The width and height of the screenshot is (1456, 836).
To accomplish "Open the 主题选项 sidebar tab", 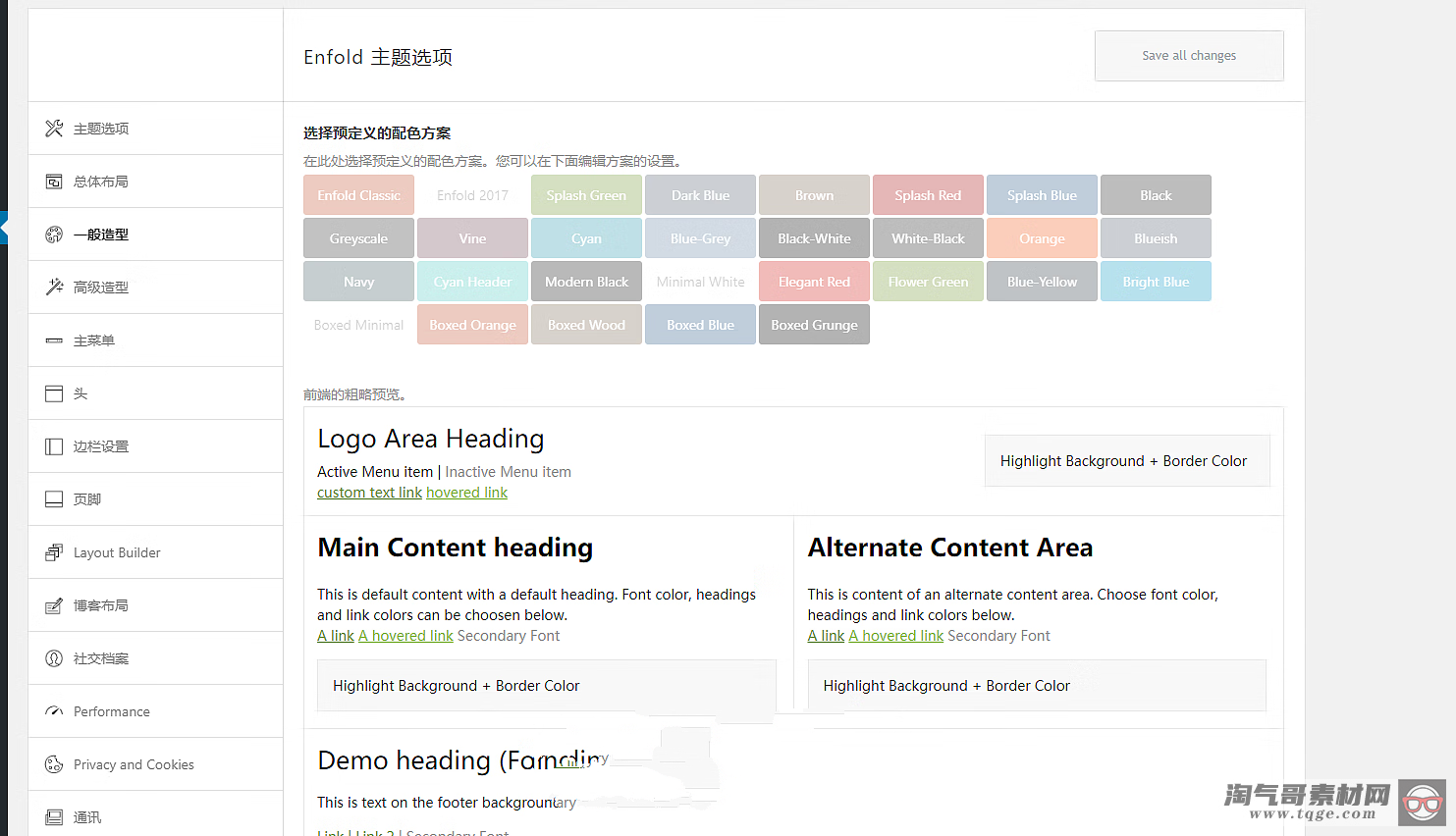I will click(x=156, y=129).
